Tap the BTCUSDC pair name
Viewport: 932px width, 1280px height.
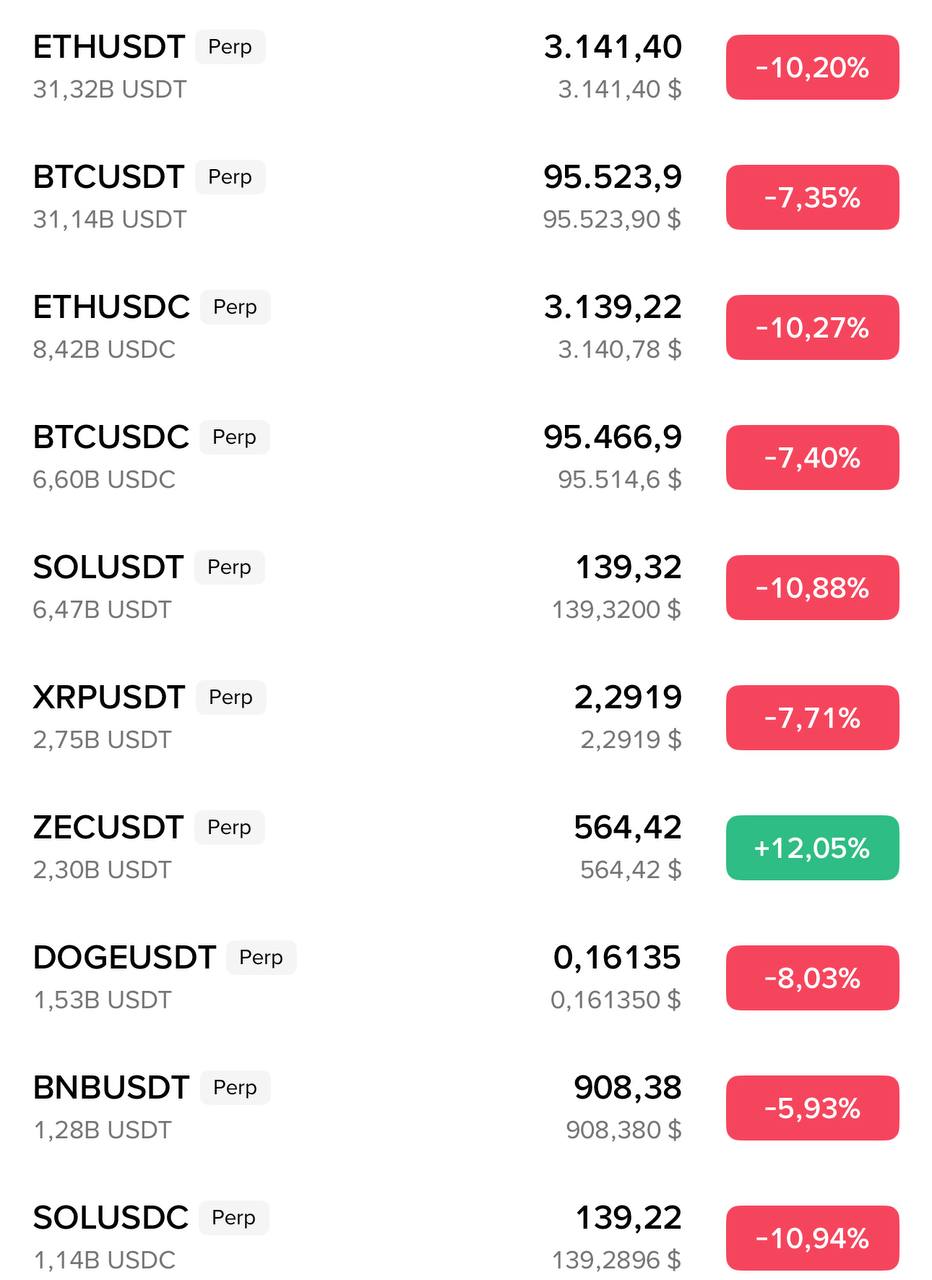click(x=111, y=437)
